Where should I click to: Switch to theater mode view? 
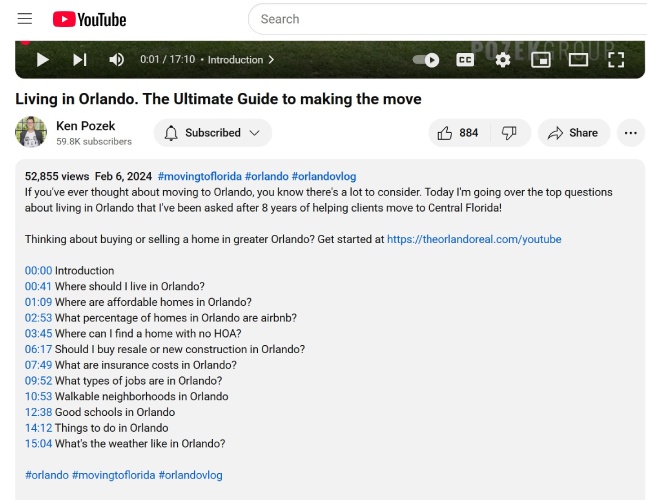coord(578,60)
